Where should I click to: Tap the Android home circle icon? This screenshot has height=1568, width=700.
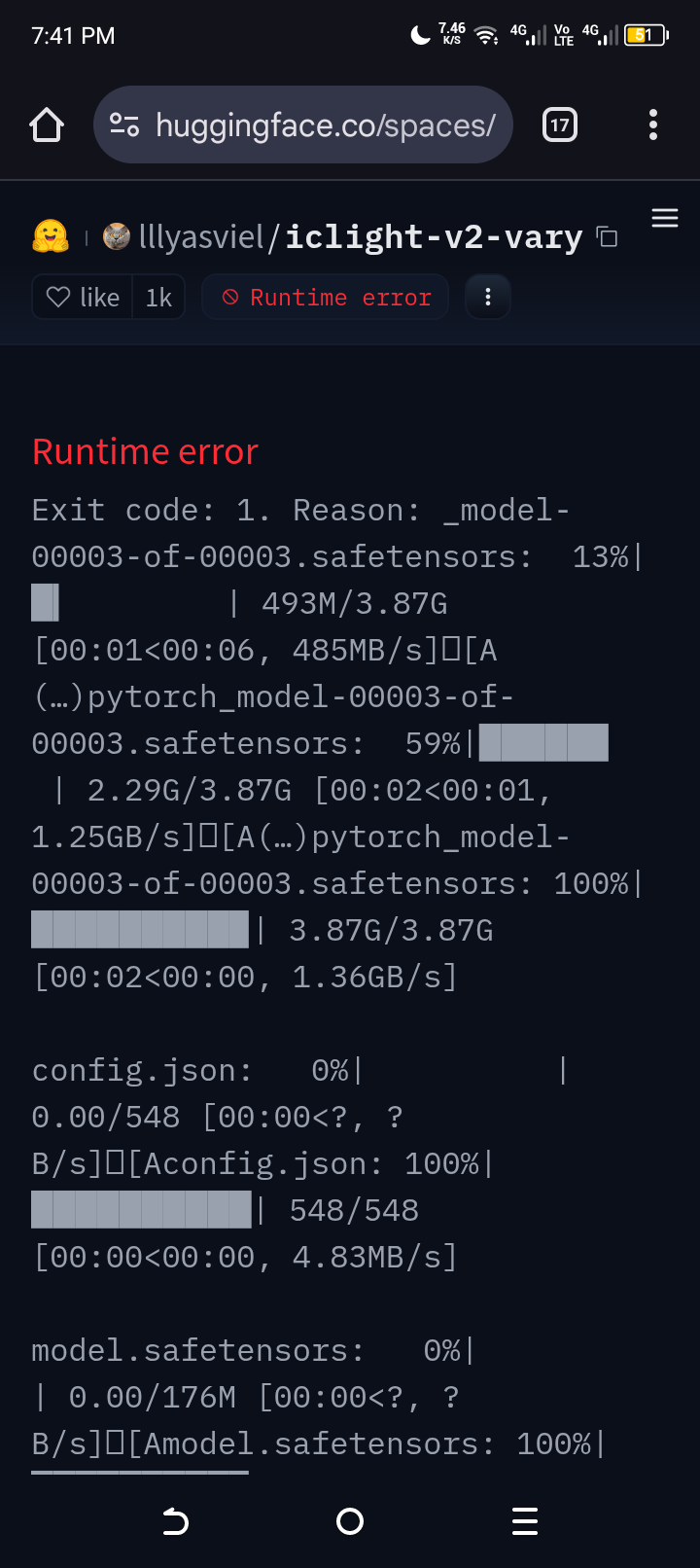(350, 1520)
